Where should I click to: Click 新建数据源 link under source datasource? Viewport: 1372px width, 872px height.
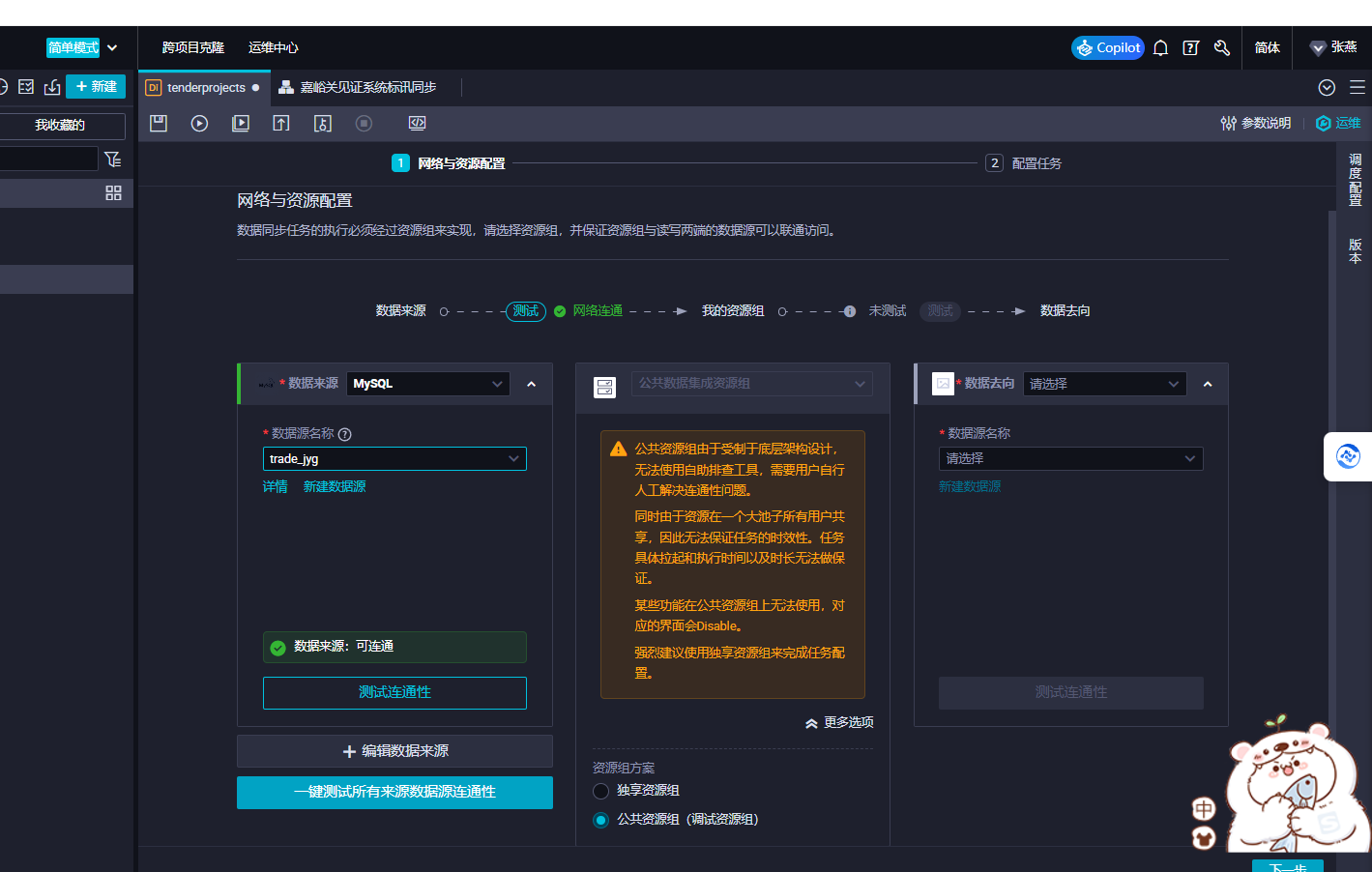click(x=335, y=486)
